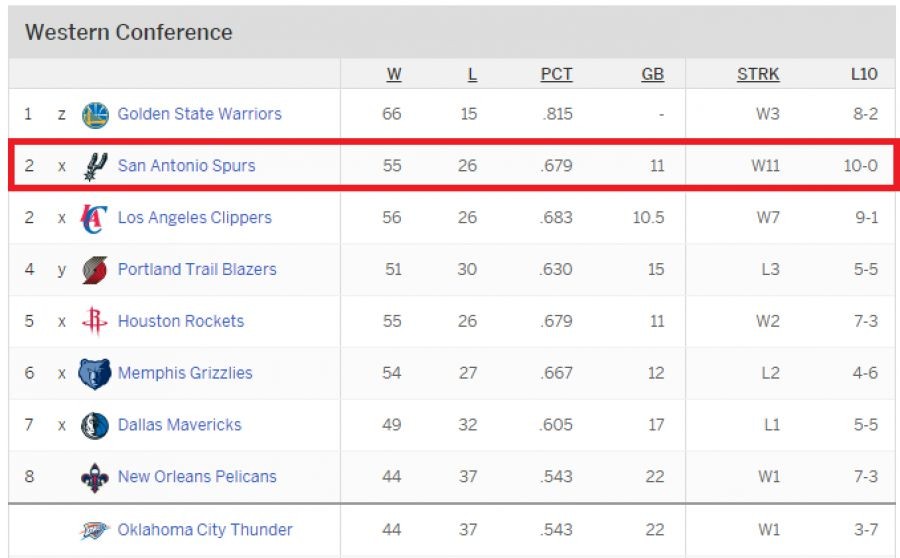Click the Memphis Grizzlies bear logo
900x558 pixels.
pos(95,374)
